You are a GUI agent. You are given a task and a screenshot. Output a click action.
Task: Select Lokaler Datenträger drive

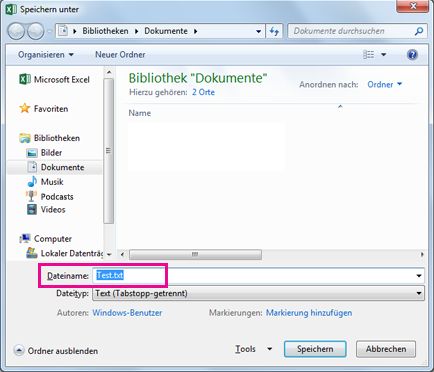pos(65,253)
